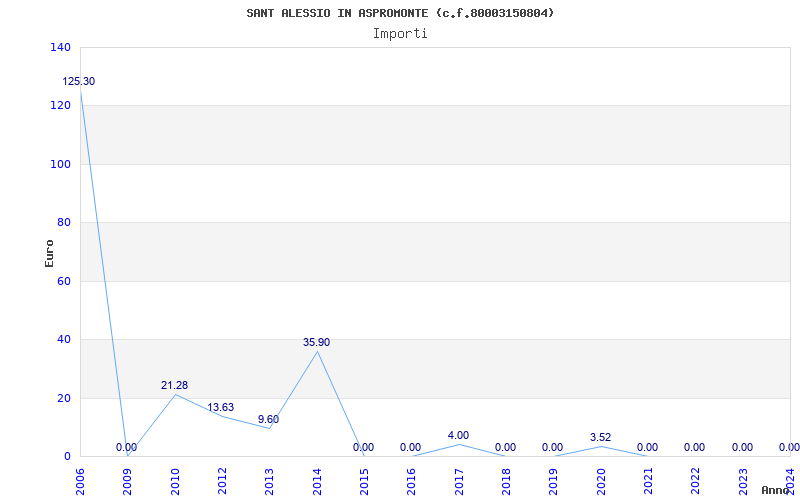Click the 0.00 label above 2021

click(647, 447)
